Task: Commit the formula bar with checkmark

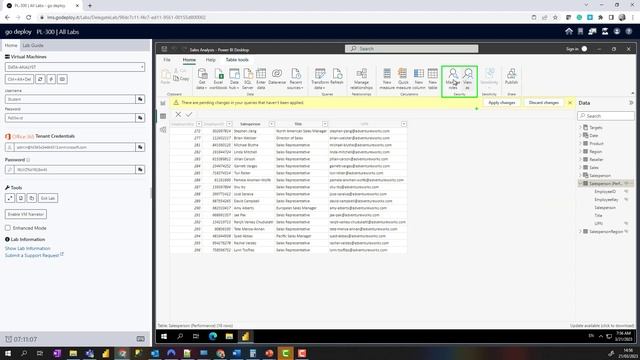Action: coord(189,114)
